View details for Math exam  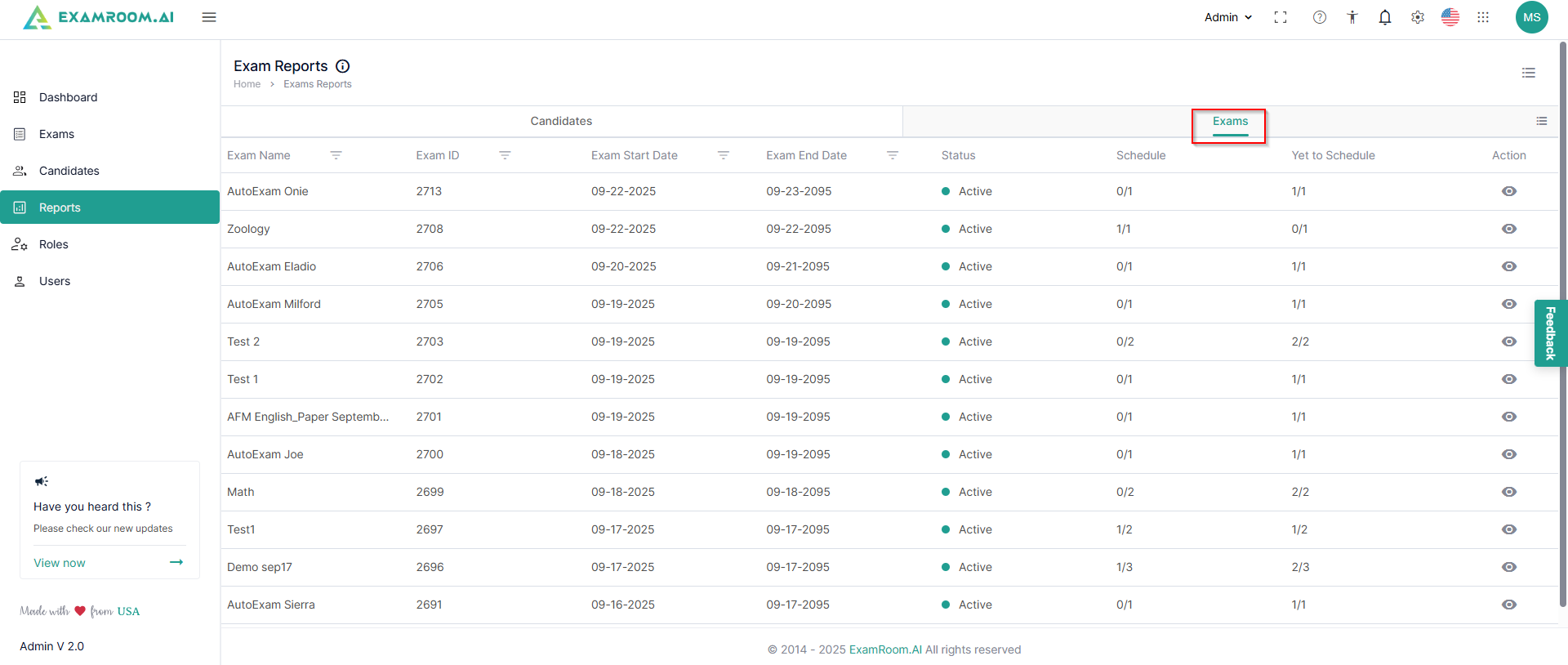point(1509,492)
